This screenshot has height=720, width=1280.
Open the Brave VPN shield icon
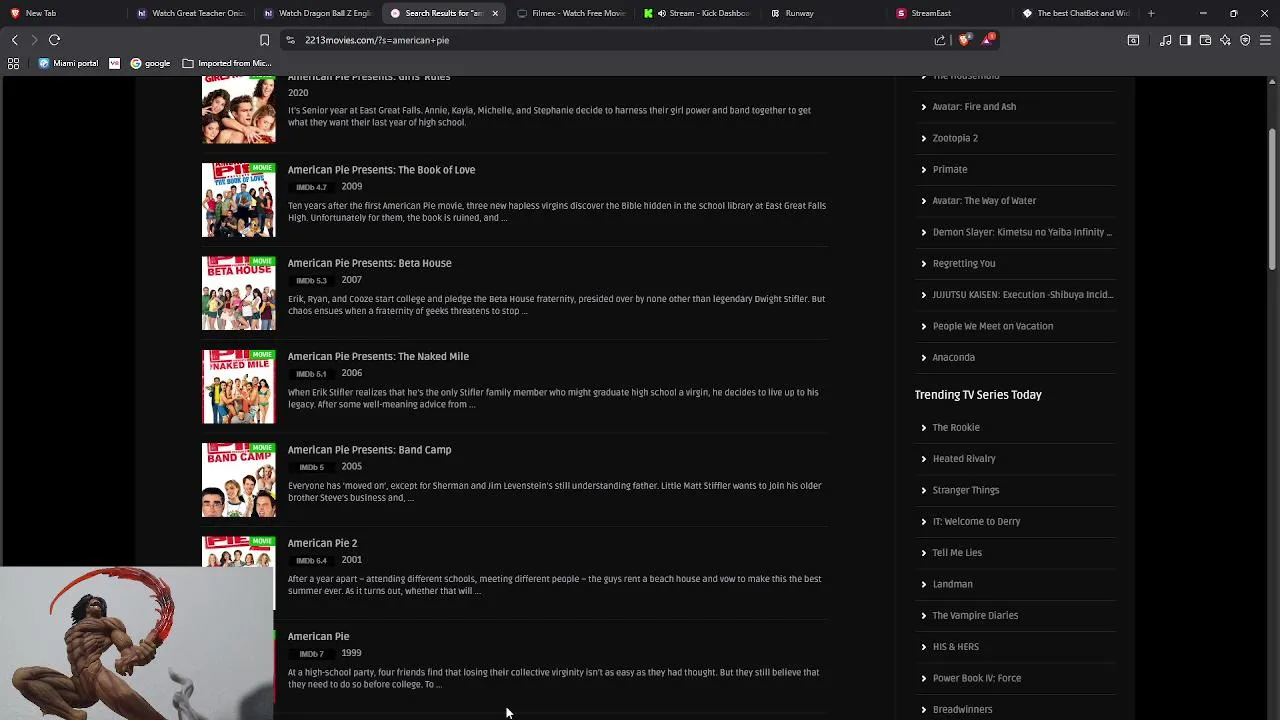[x=1245, y=40]
